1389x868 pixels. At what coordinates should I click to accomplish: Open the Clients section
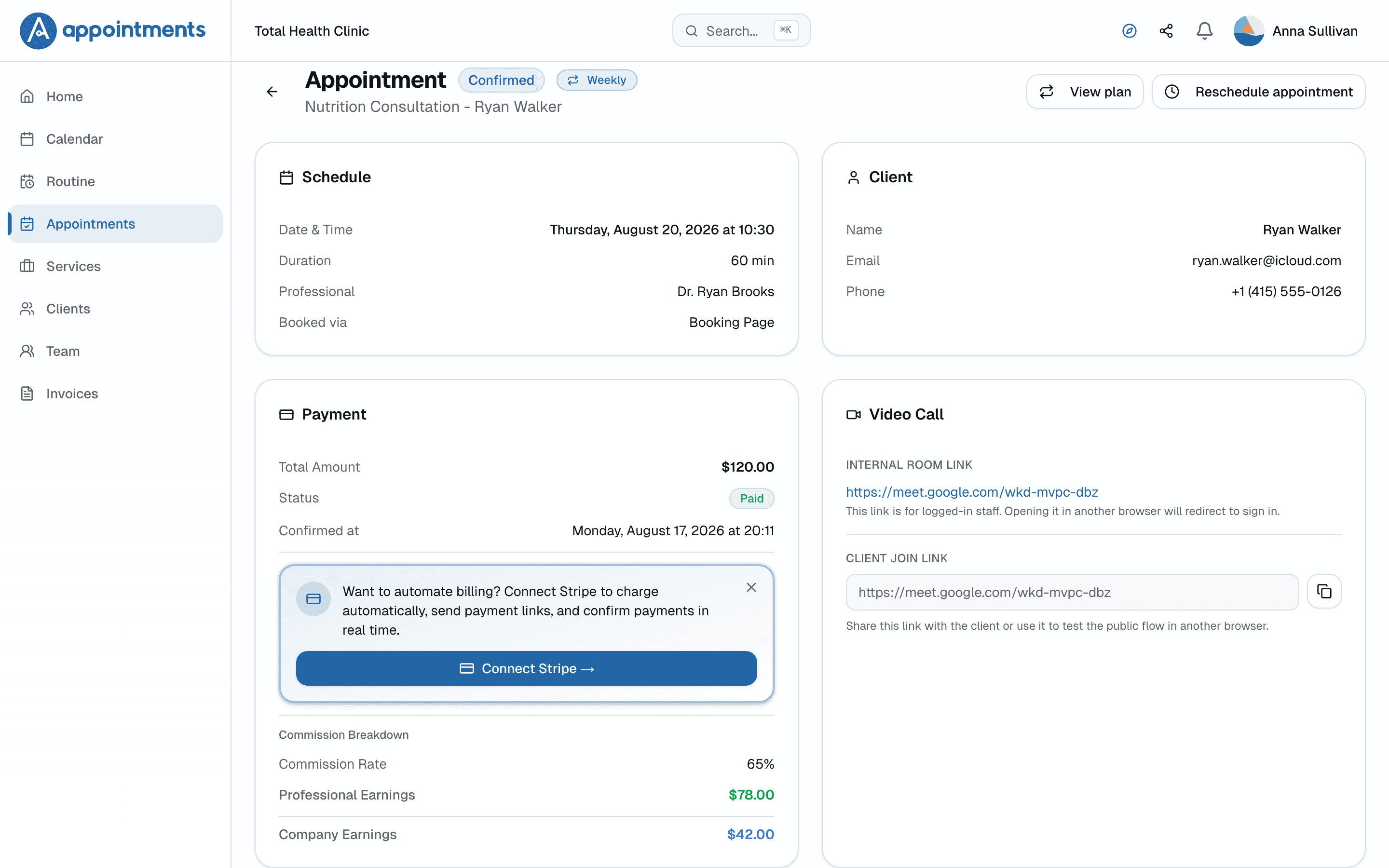115,309
